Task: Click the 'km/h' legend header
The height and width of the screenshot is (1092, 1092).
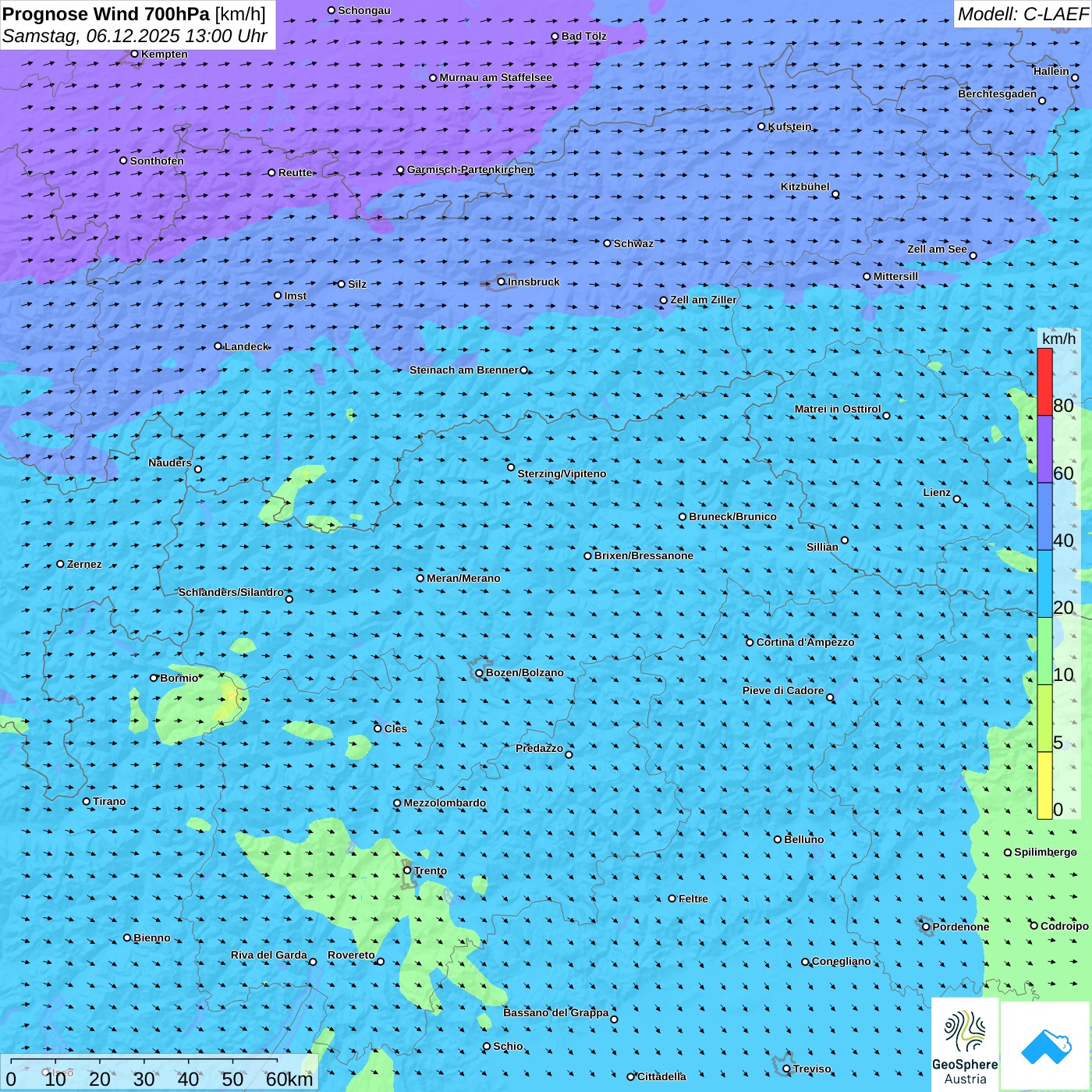Action: 1059,339
